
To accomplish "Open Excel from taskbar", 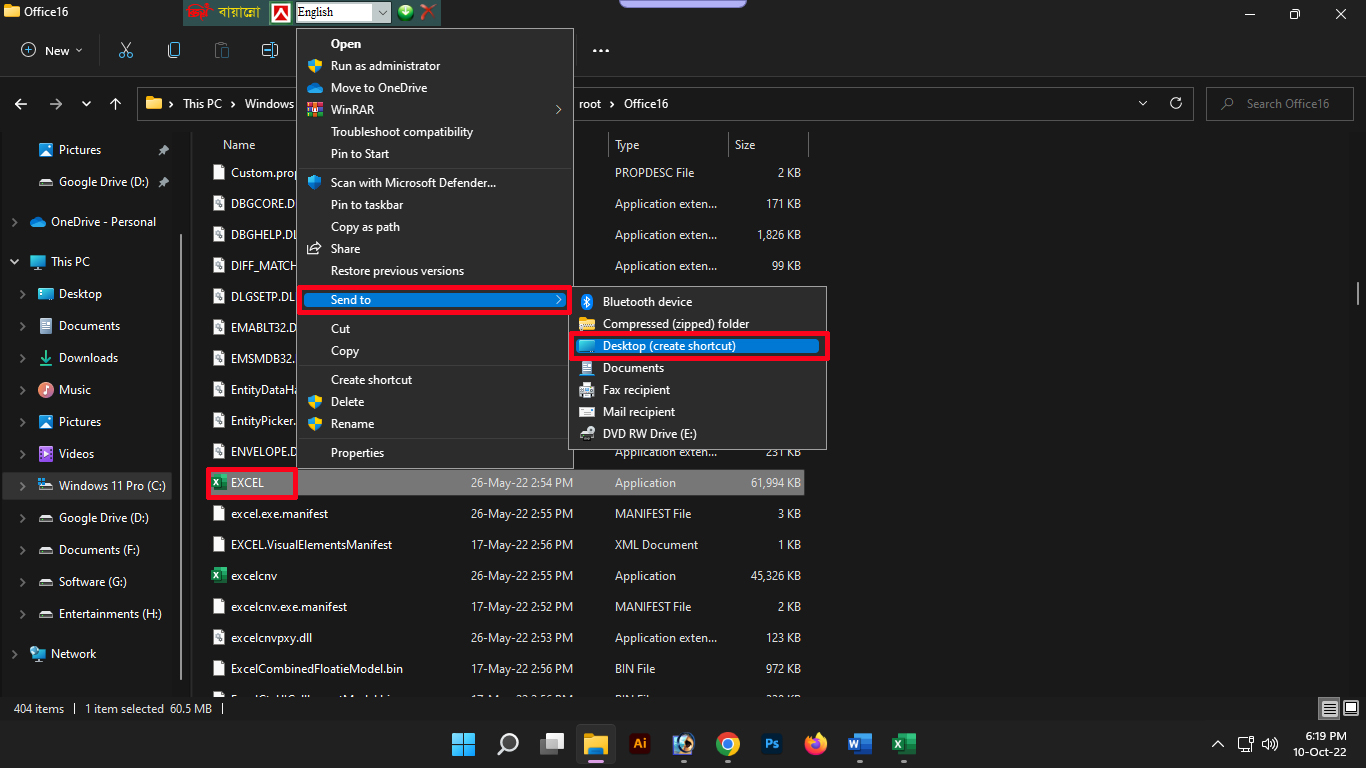I will [904, 744].
